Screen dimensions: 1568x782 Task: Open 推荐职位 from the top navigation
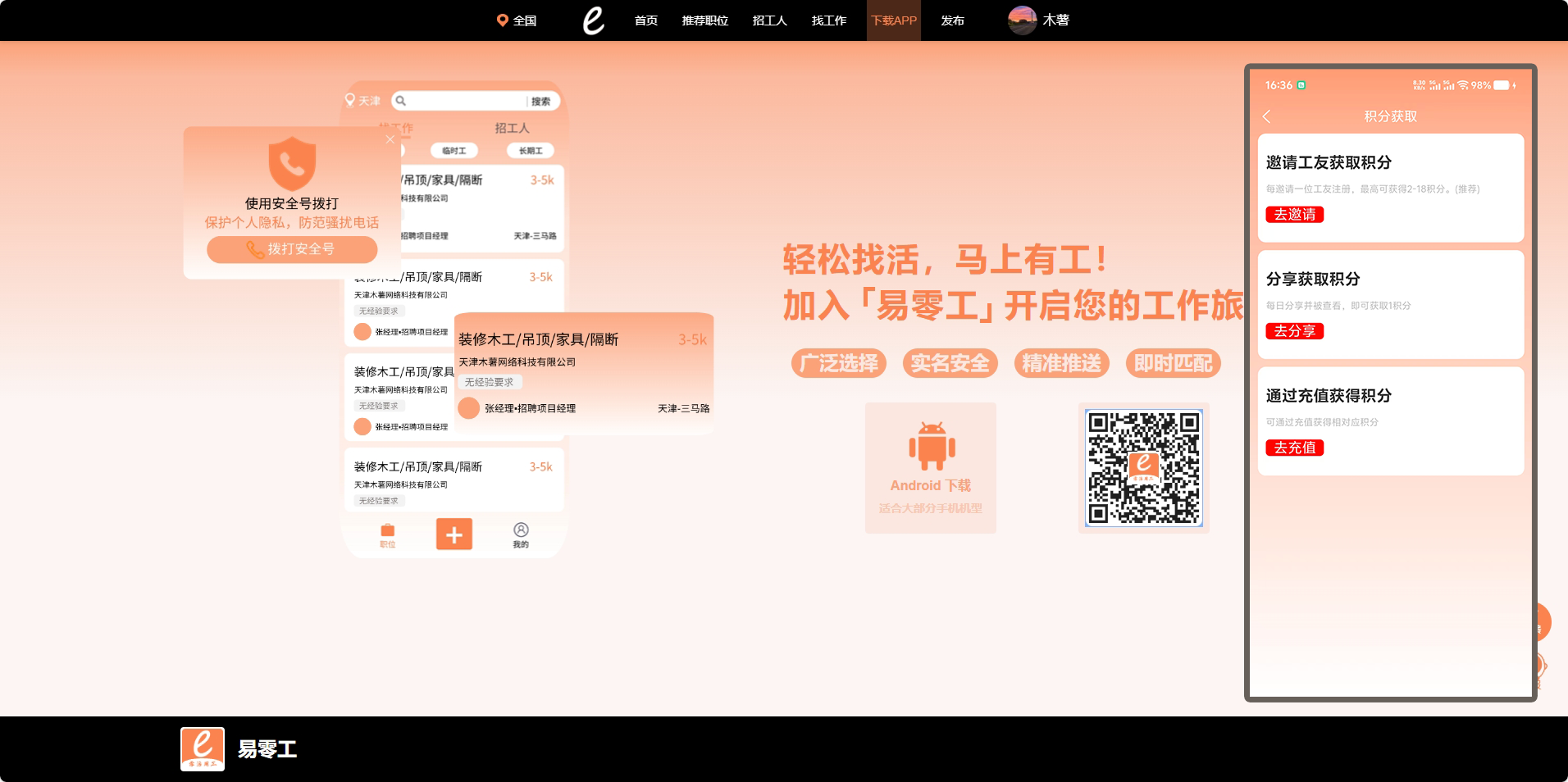[705, 20]
